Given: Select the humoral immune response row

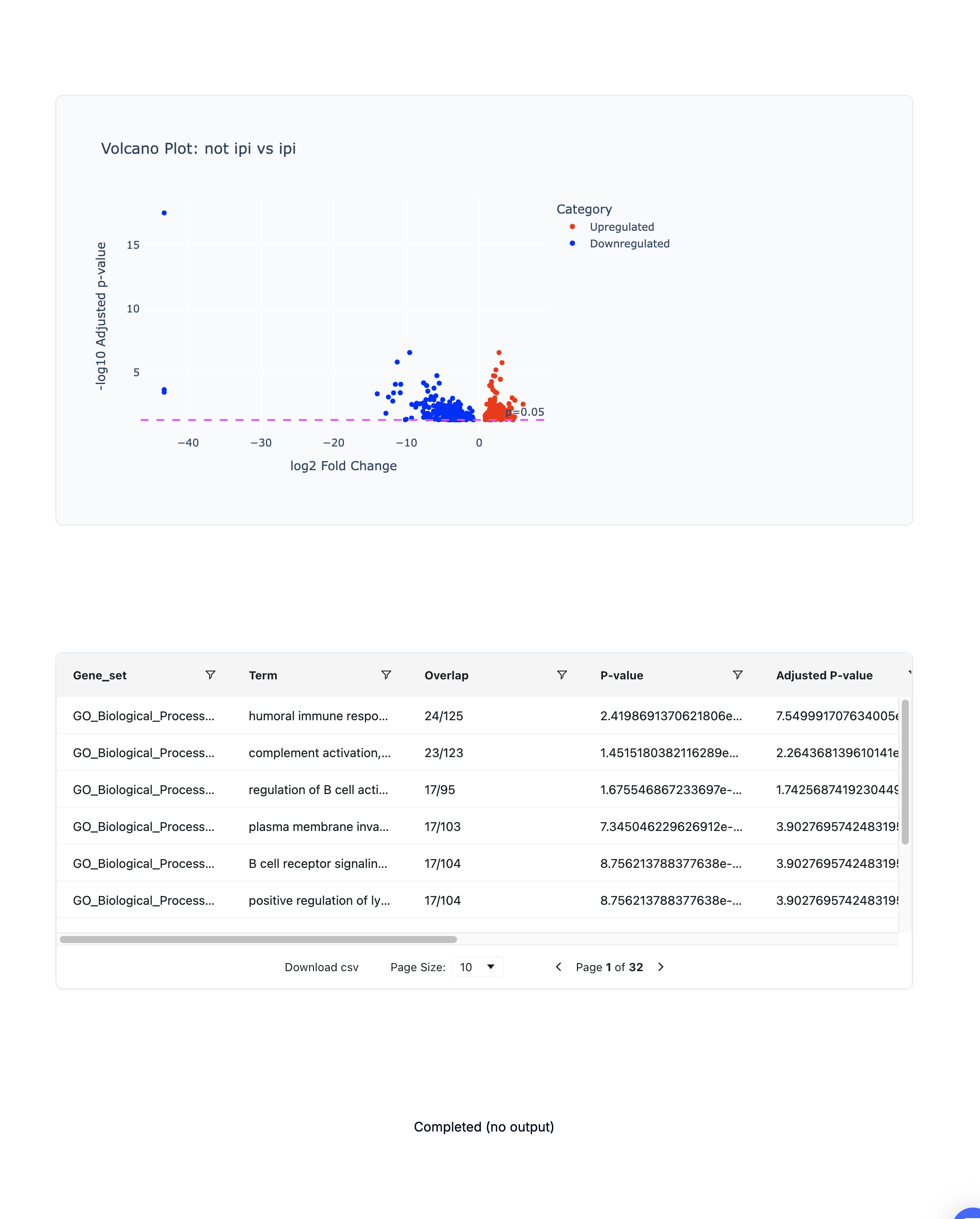Looking at the screenshot, I should click(318, 716).
